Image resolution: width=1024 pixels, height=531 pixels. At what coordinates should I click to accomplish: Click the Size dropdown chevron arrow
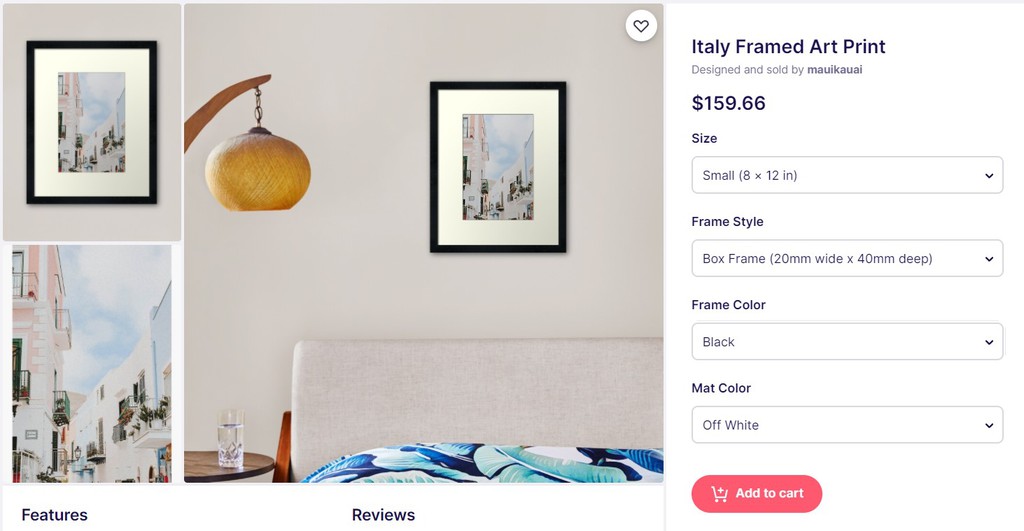click(x=989, y=176)
